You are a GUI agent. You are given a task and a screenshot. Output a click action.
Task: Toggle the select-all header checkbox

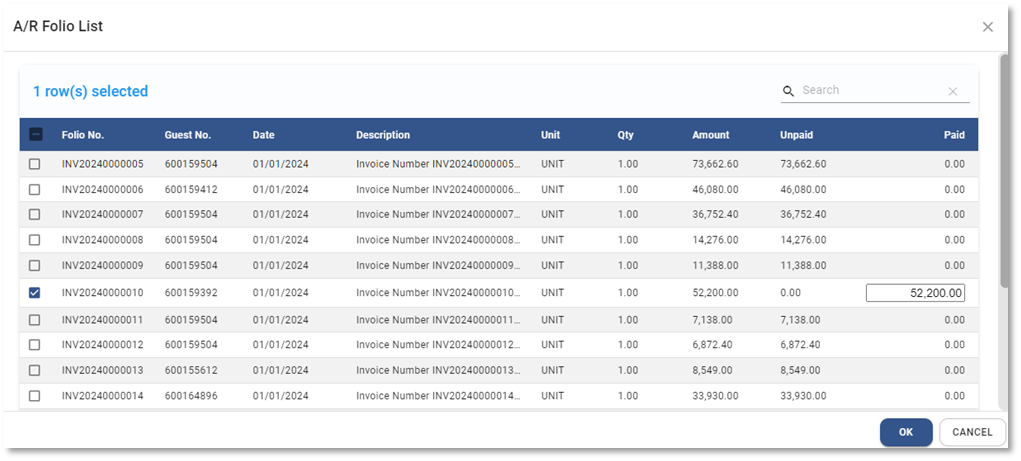click(x=35, y=135)
